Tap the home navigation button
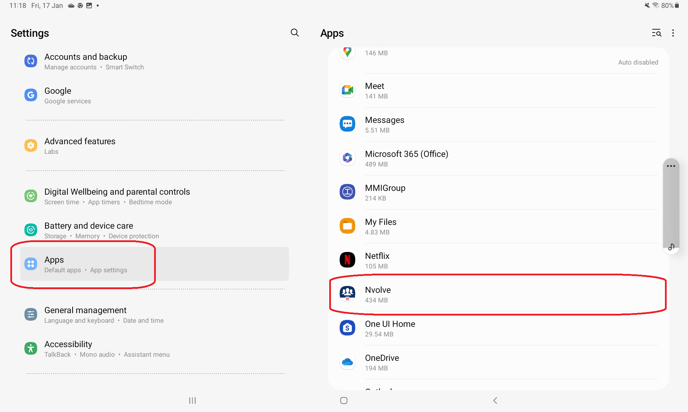 (x=344, y=401)
